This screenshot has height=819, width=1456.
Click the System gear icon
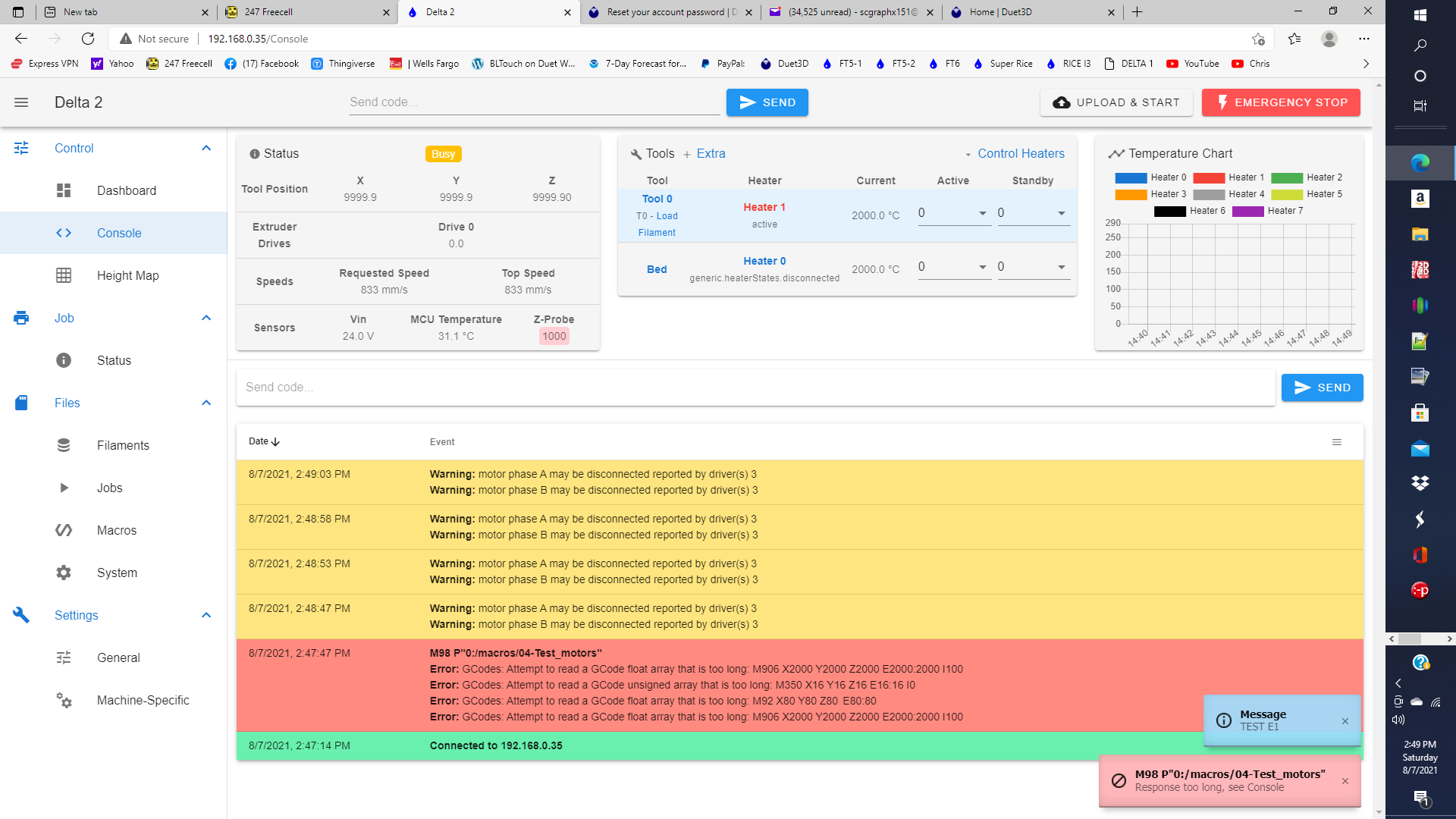(64, 573)
